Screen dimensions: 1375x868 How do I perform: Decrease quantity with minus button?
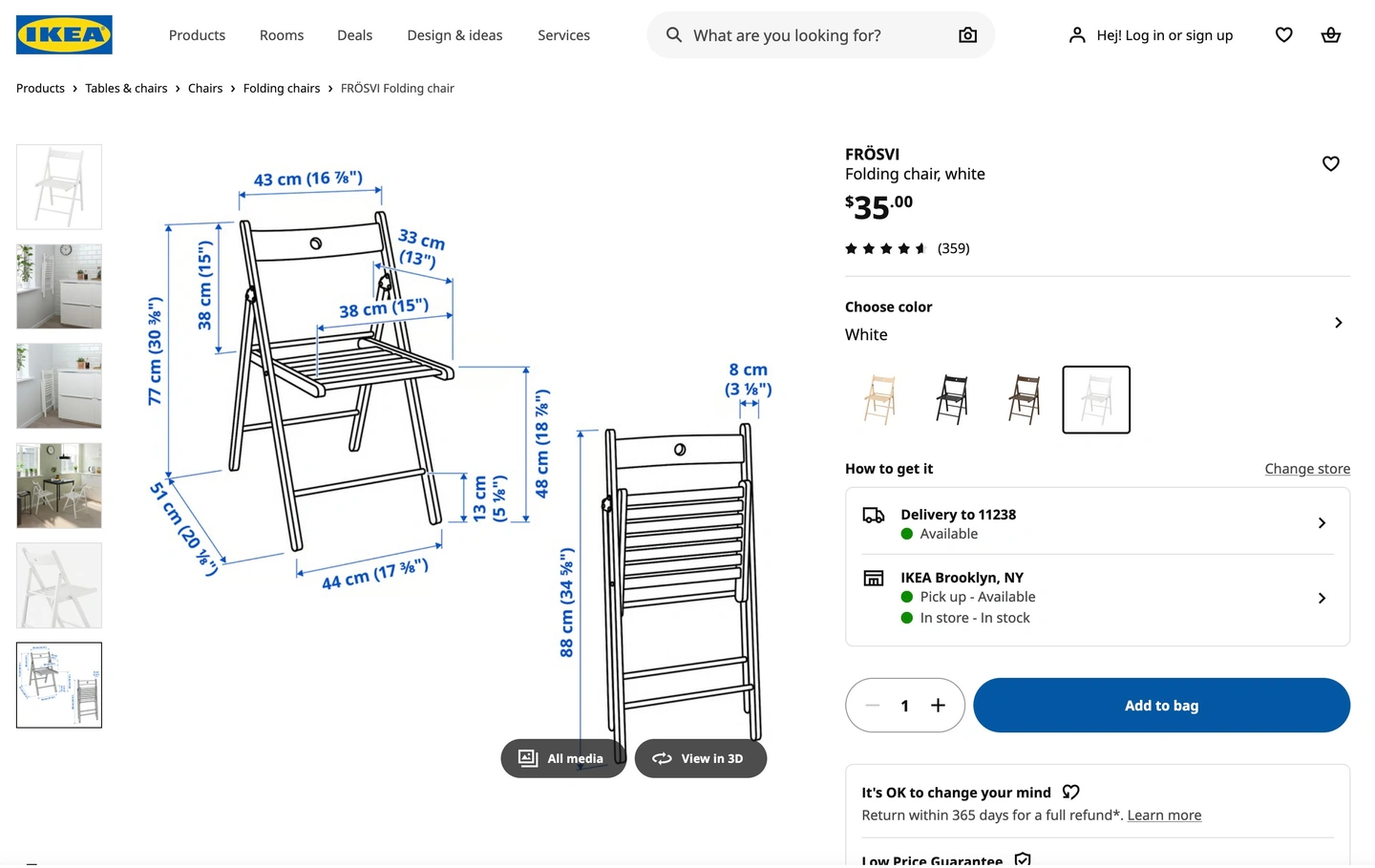(872, 706)
